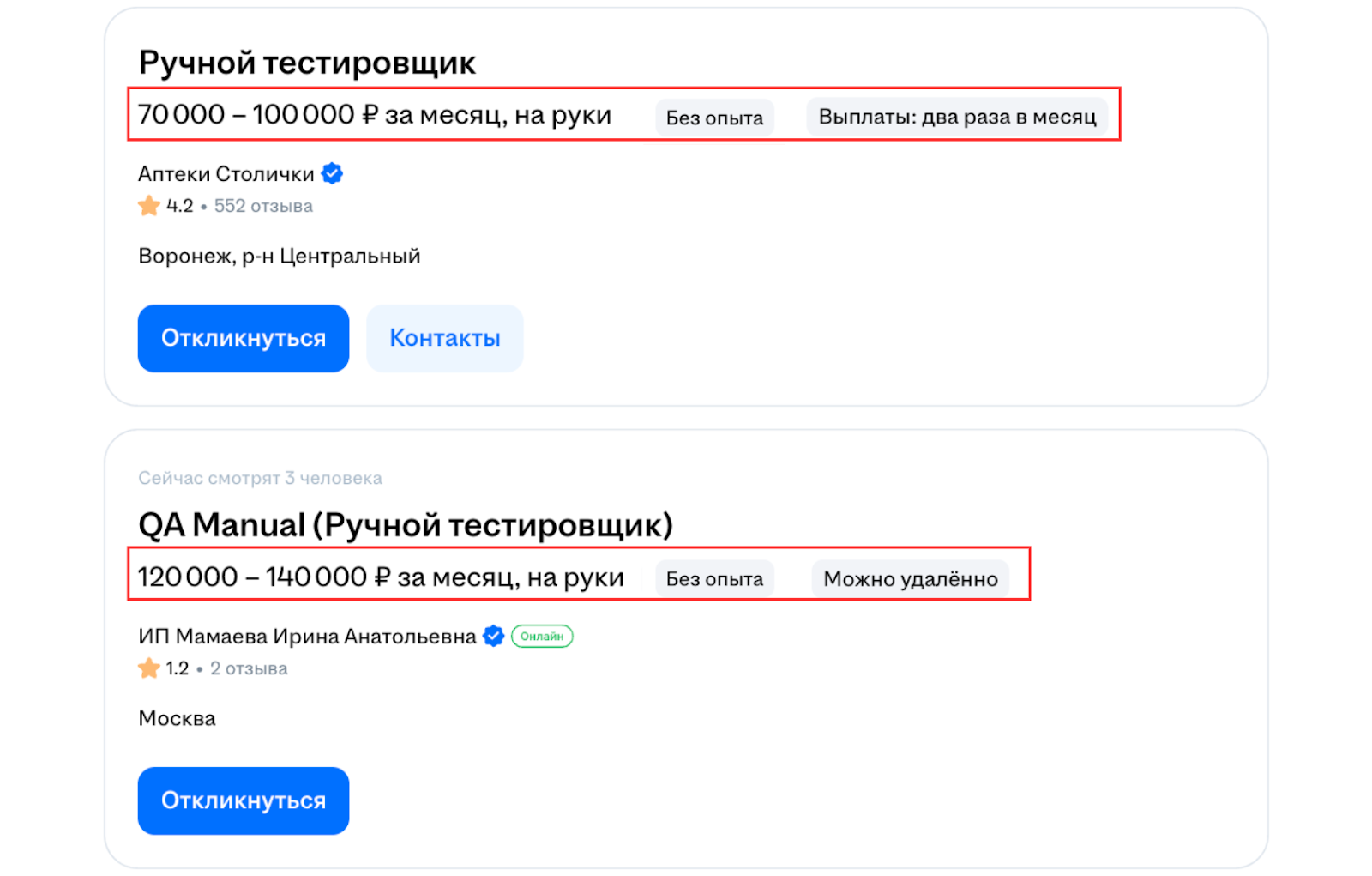Click the green «Онлайн» status badge
Viewport: 1372px width, 876px height.
click(541, 636)
